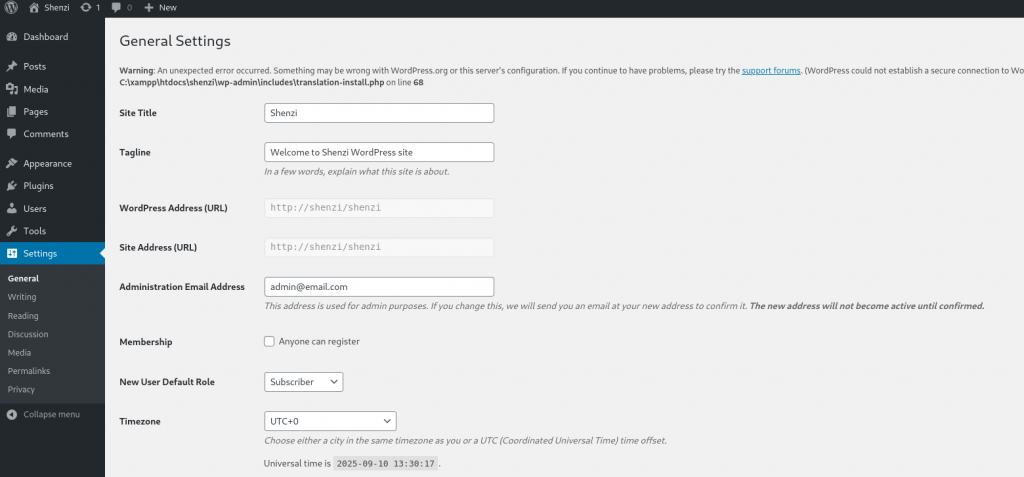Image resolution: width=1024 pixels, height=477 pixels.
Task: Open the Shenzi home site icon
Action: tap(33, 7)
